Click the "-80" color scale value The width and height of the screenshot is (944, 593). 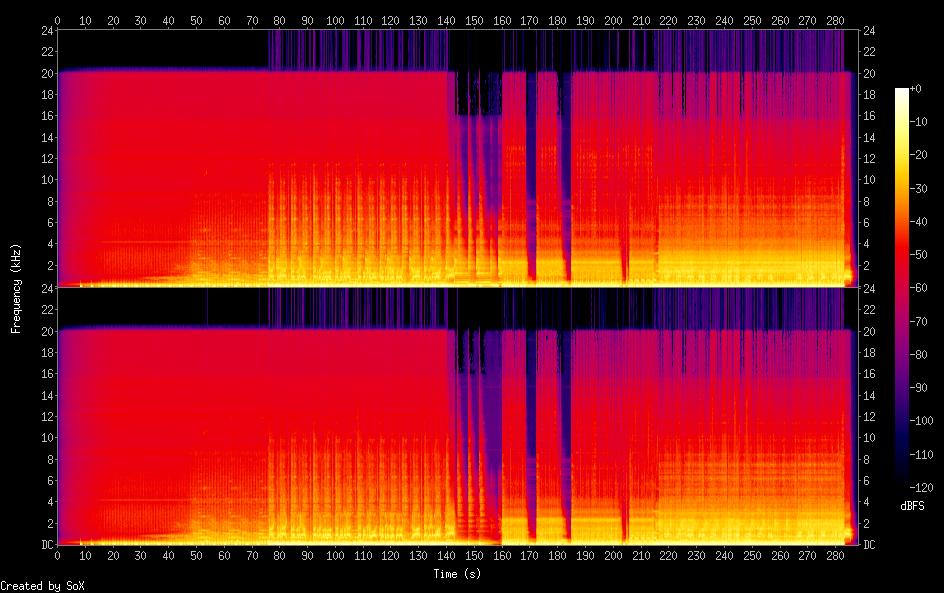[918, 355]
